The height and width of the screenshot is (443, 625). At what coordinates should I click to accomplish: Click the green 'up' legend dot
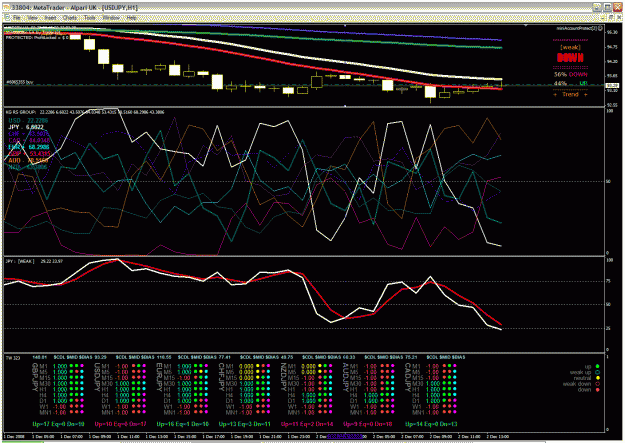pyautogui.click(x=597, y=366)
